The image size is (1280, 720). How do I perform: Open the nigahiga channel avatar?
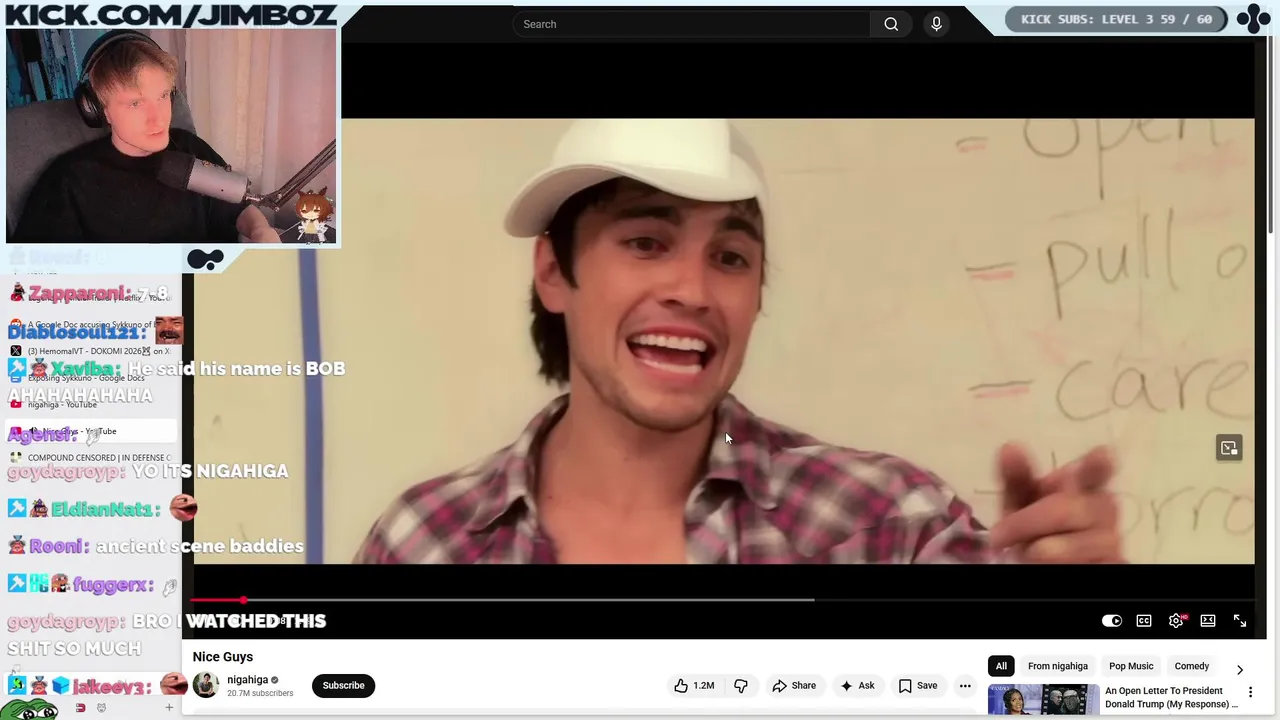click(206, 685)
